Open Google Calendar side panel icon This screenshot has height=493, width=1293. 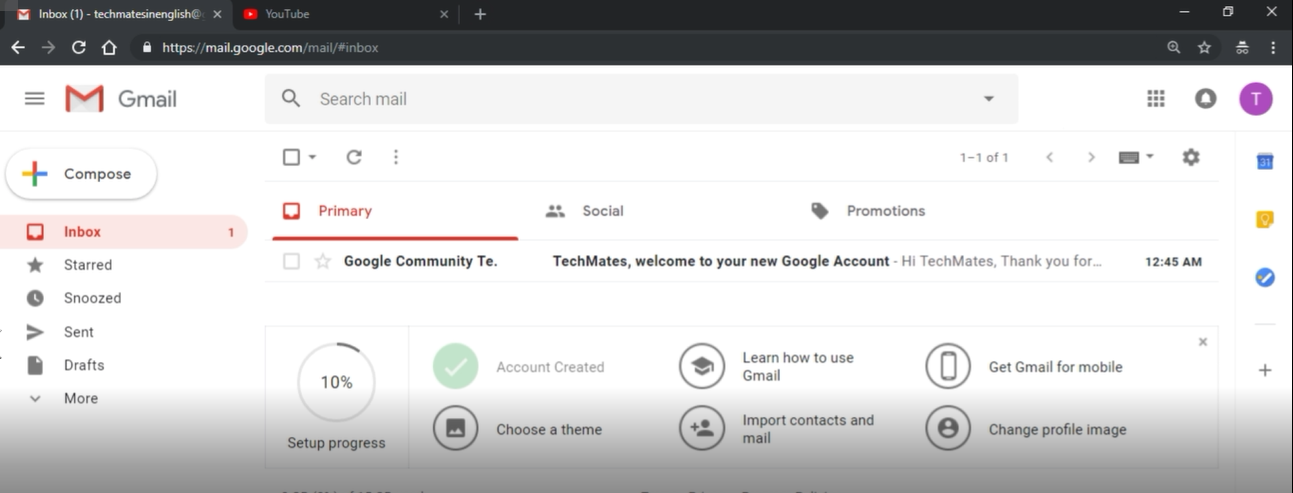click(1265, 161)
